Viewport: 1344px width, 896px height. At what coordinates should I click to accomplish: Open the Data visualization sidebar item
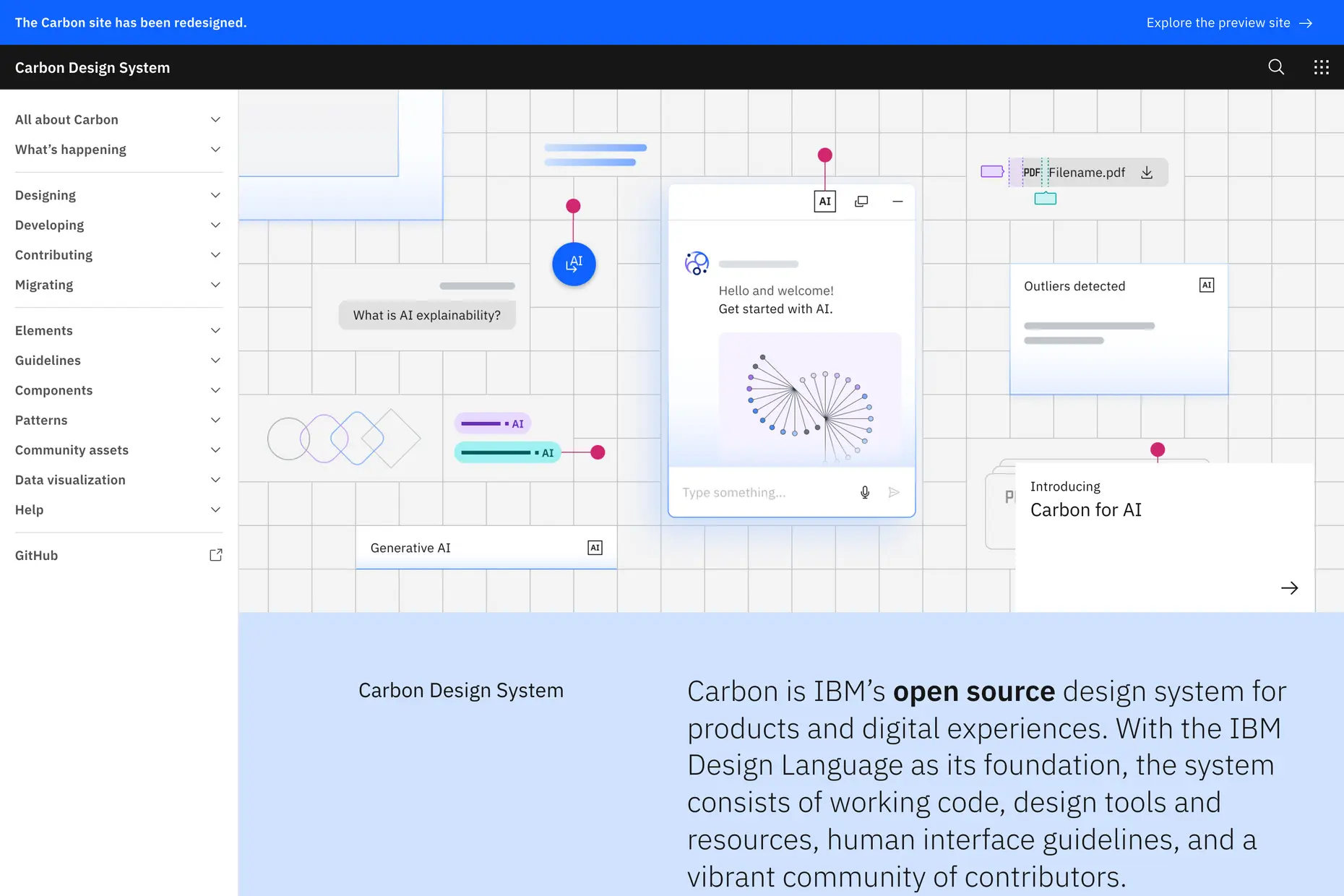(x=119, y=480)
